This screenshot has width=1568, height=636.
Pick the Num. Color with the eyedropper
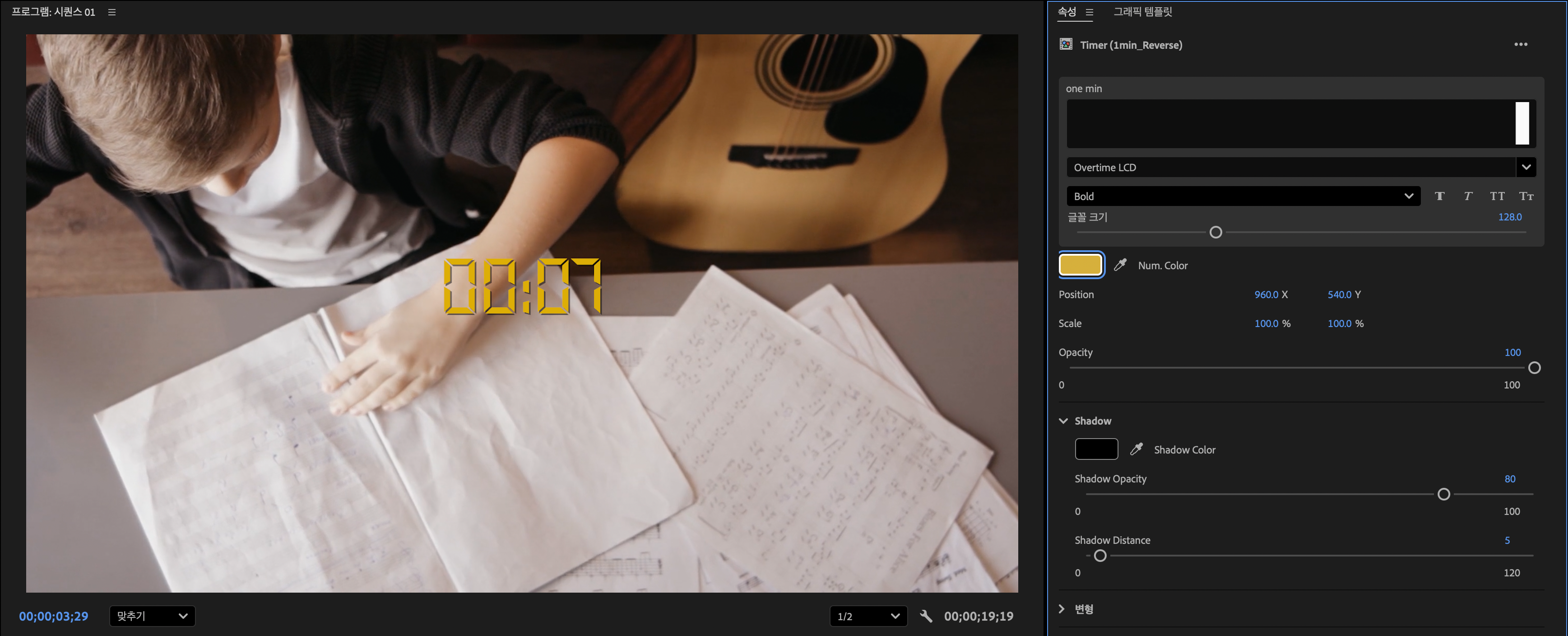pyautogui.click(x=1120, y=265)
